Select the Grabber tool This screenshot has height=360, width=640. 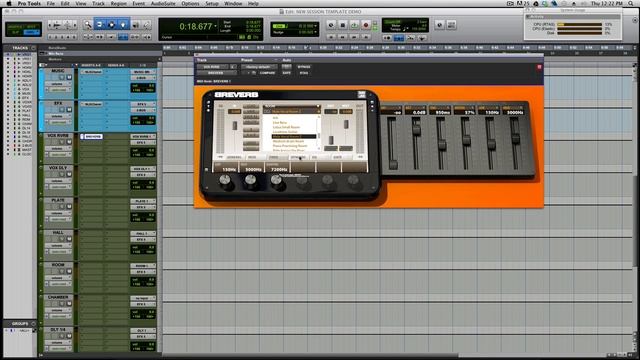click(x=123, y=25)
